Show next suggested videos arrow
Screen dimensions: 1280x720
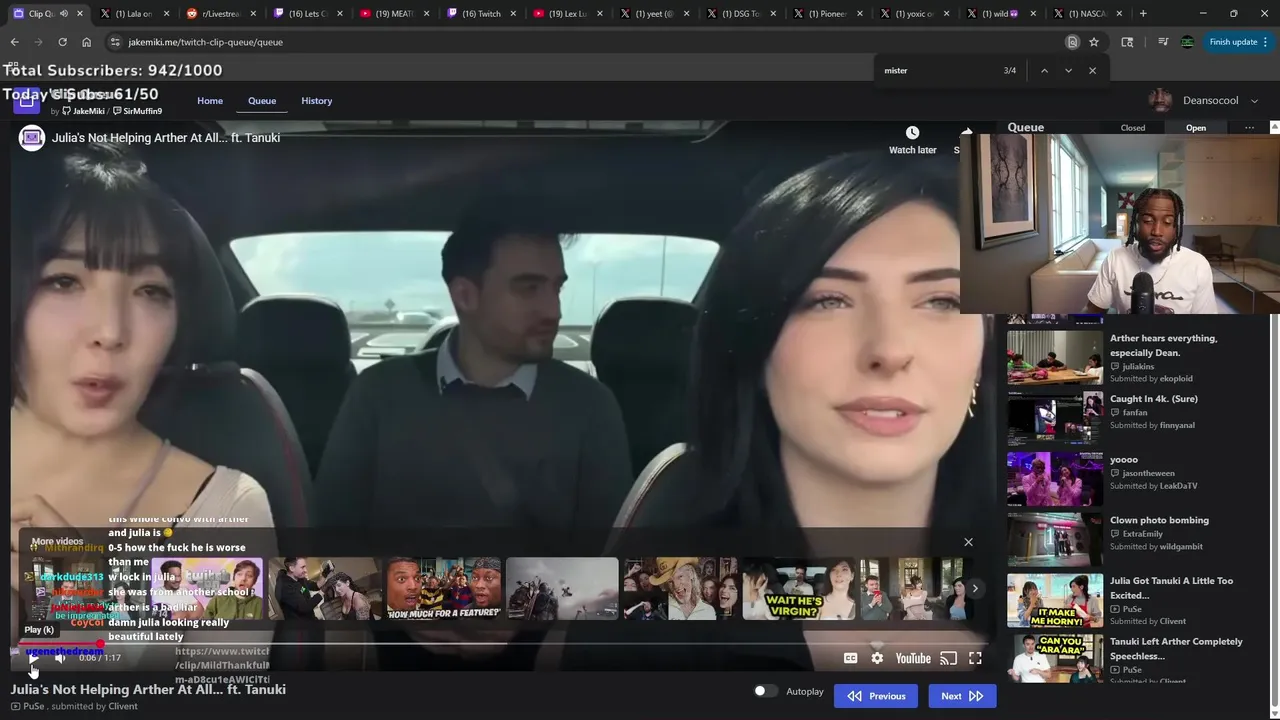point(975,588)
